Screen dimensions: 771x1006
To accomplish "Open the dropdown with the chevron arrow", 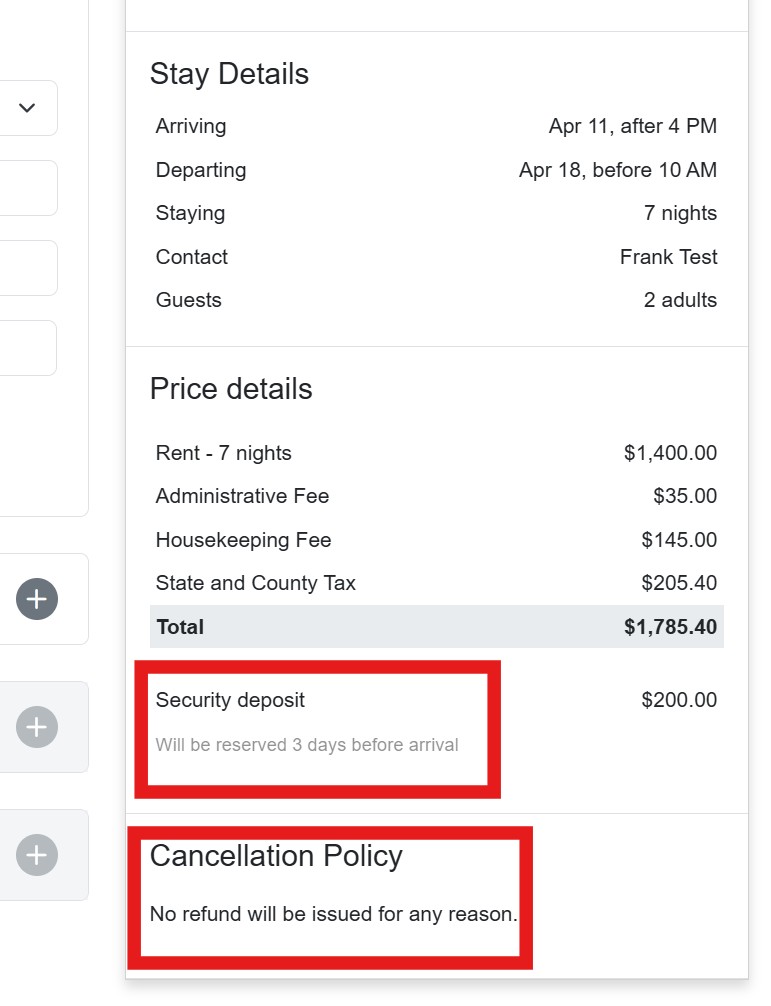I will [27, 108].
